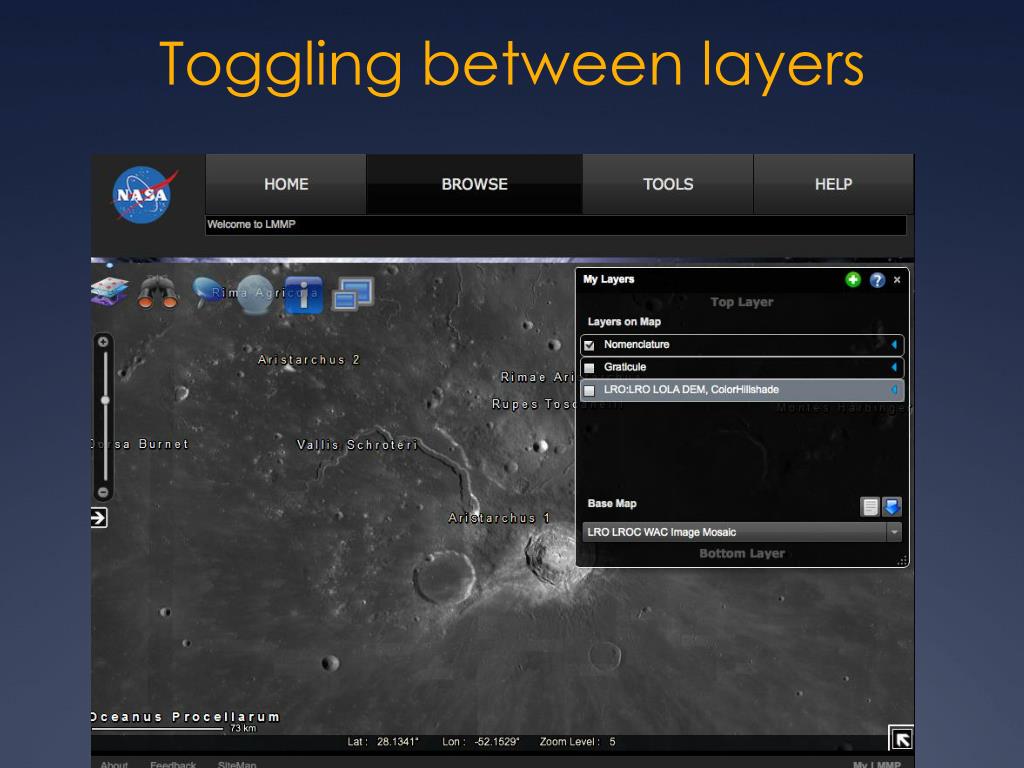Close the My Layers panel

[x=897, y=280]
